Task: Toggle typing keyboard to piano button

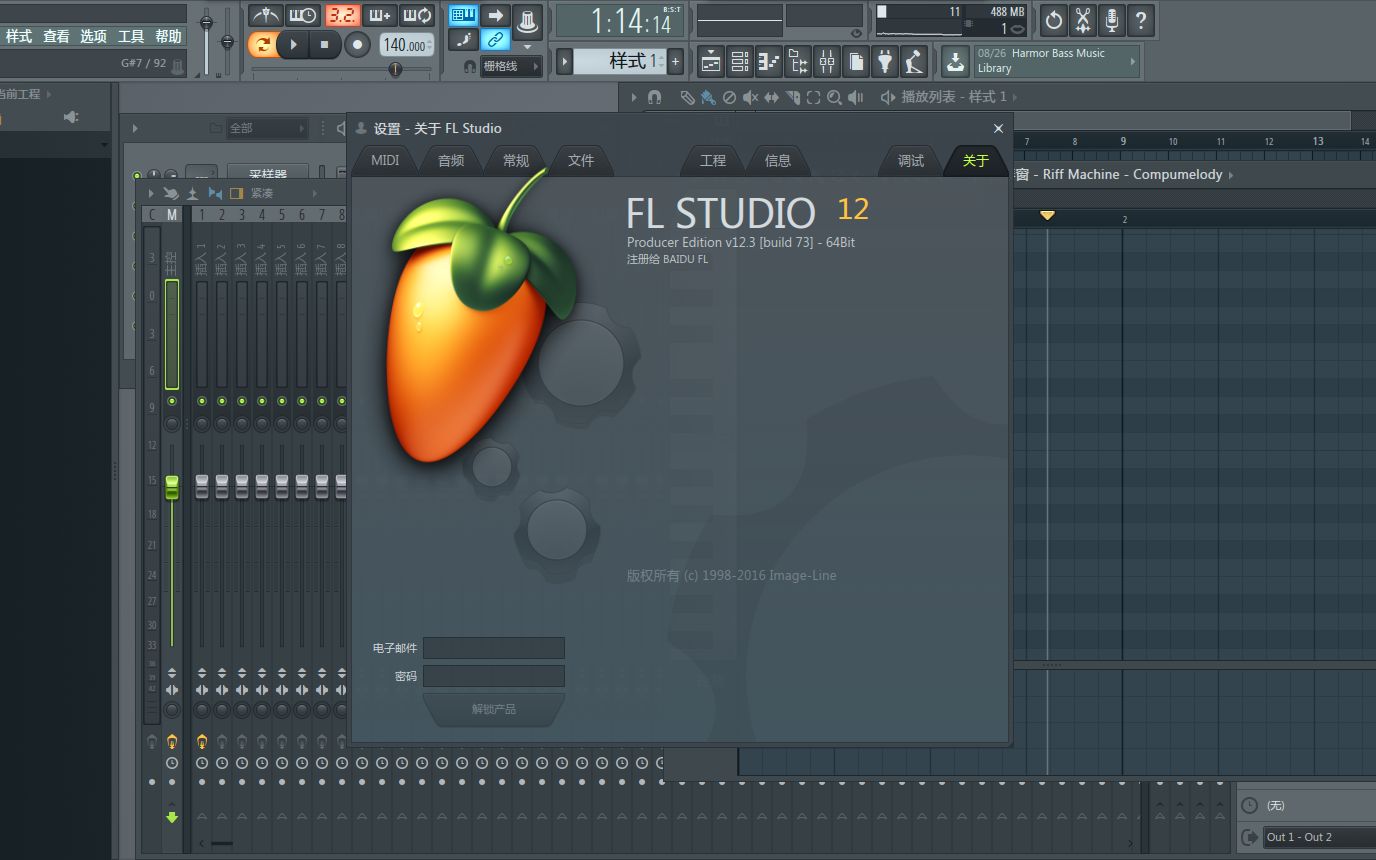Action: click(x=463, y=15)
